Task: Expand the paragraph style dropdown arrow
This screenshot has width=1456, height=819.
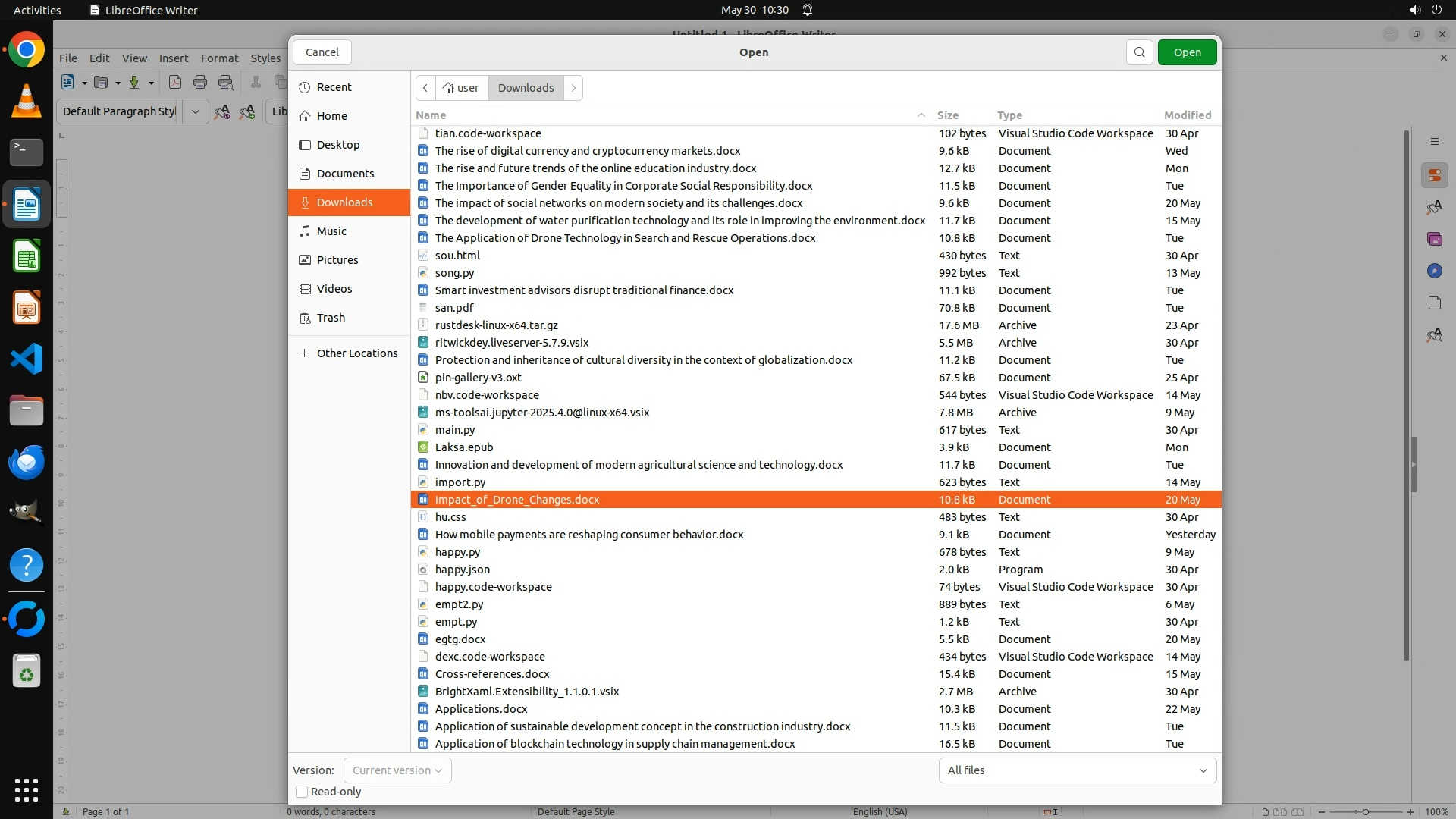Action: click(x=195, y=111)
